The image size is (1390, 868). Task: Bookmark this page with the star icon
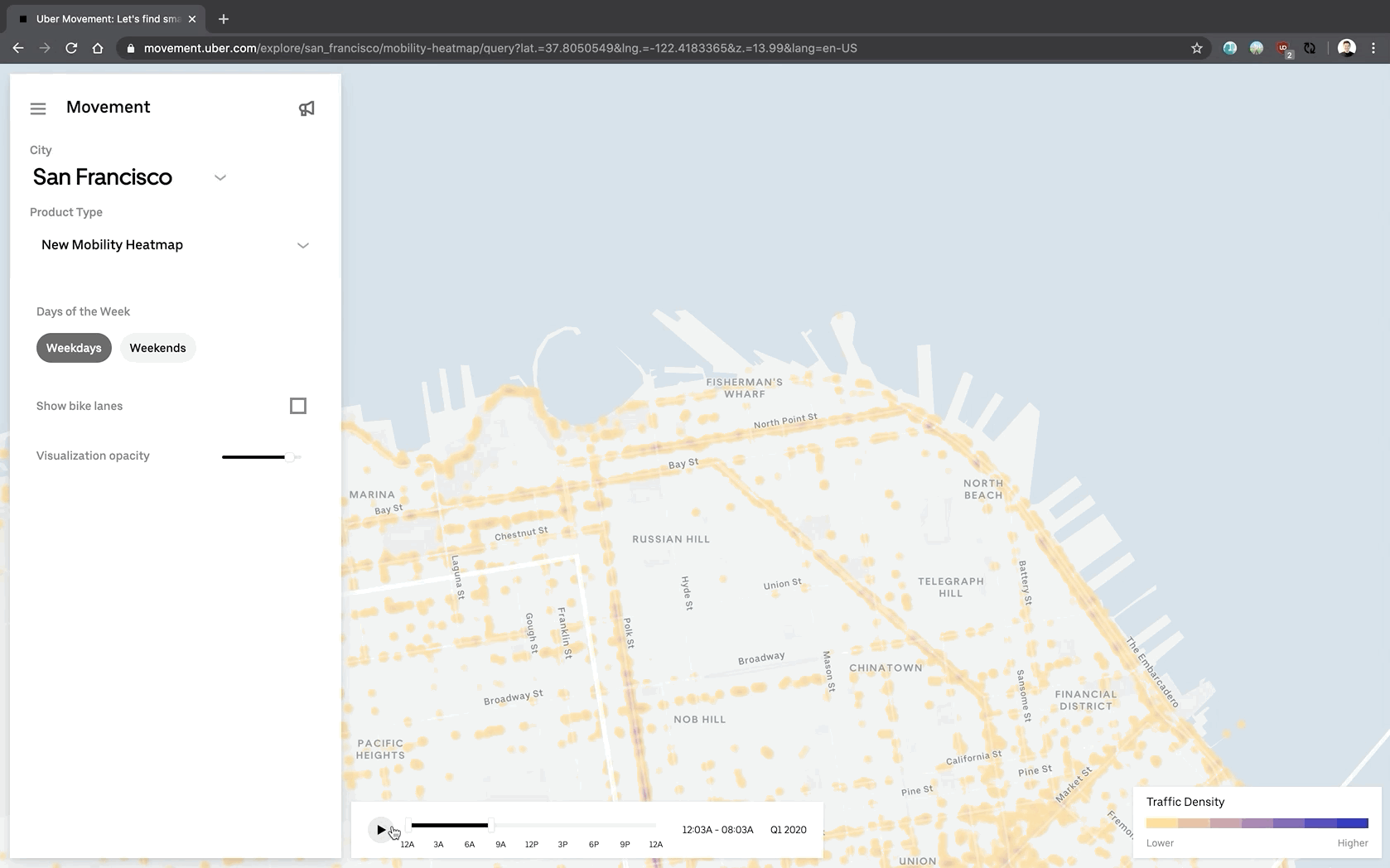tap(1196, 48)
